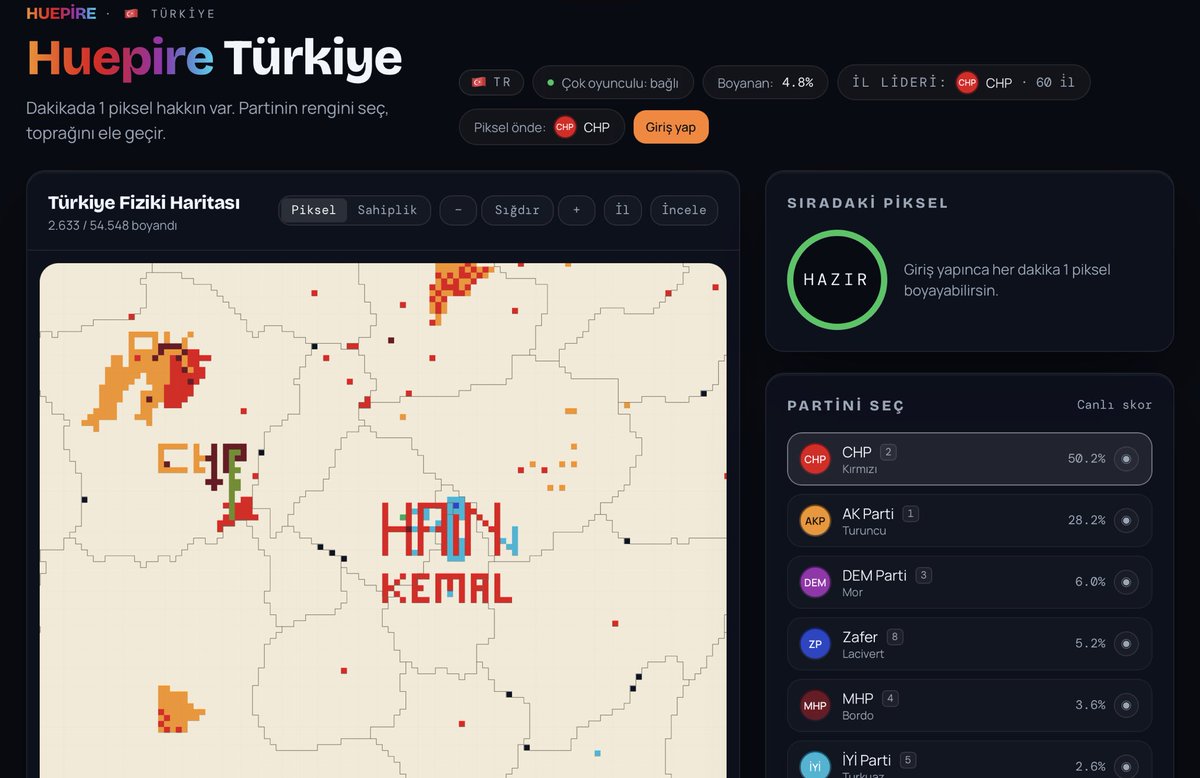Click the keyboard shortcut 2 badge beside CHP
The width and height of the screenshot is (1200, 778).
888,452
